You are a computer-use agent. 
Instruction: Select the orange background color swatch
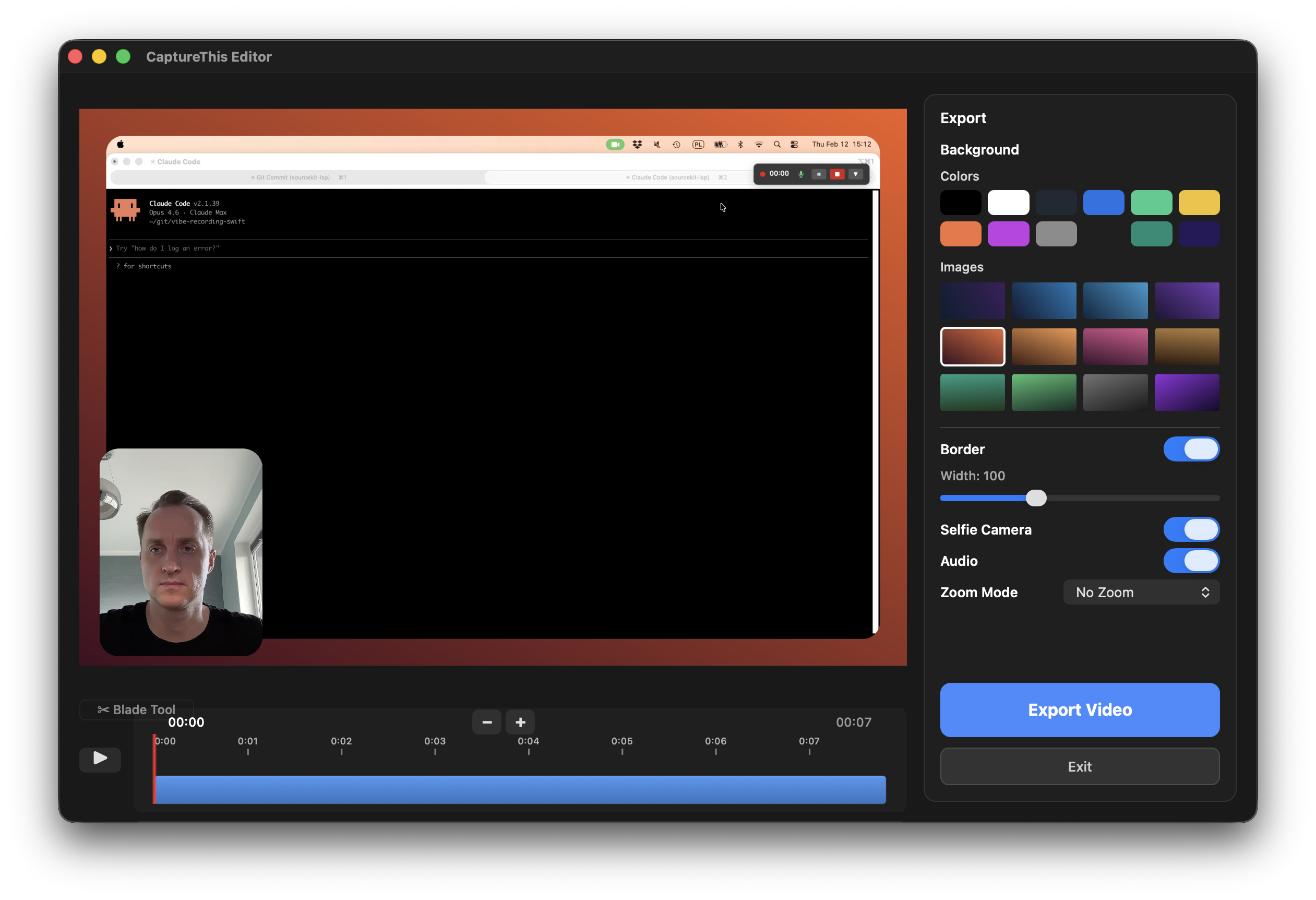[x=960, y=233]
